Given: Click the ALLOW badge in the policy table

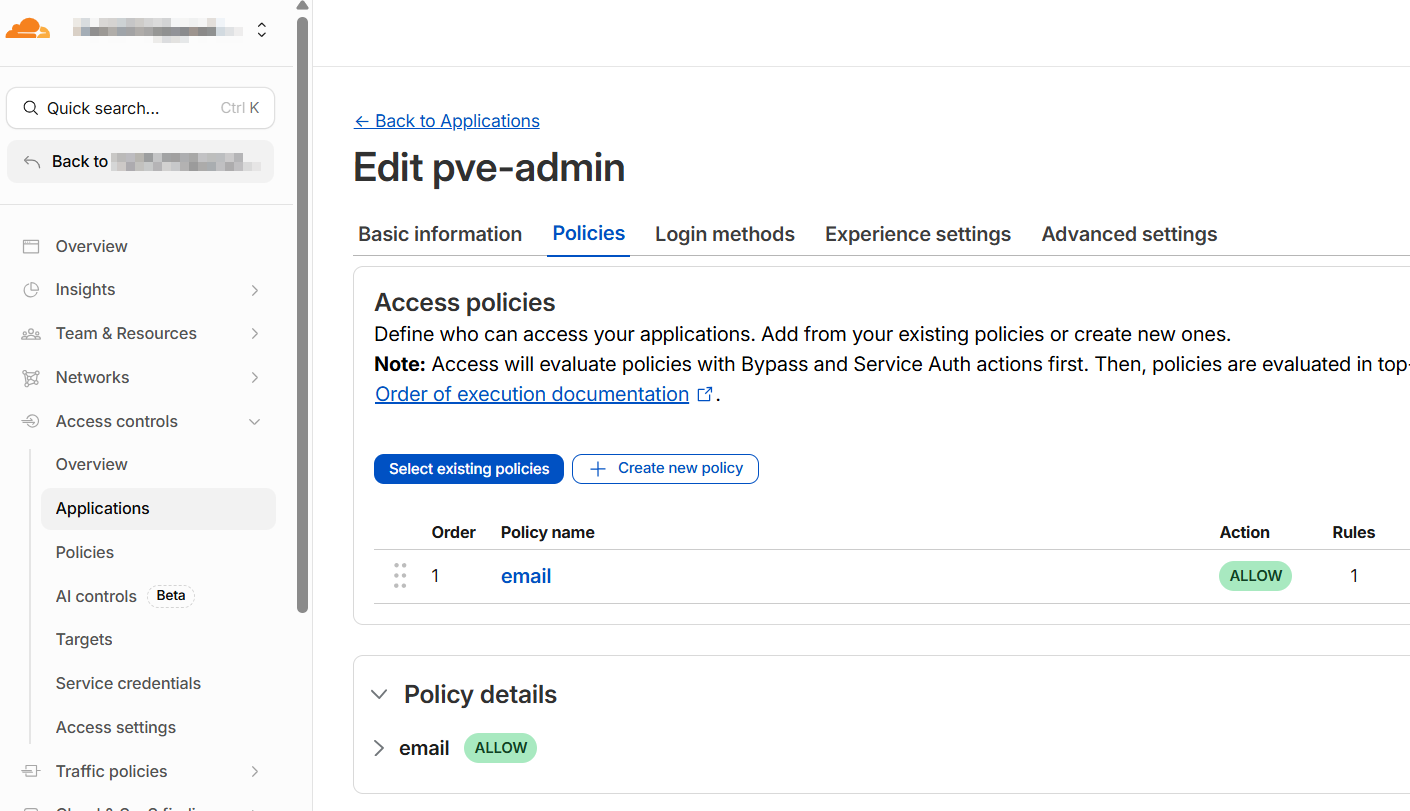Looking at the screenshot, I should point(1255,576).
